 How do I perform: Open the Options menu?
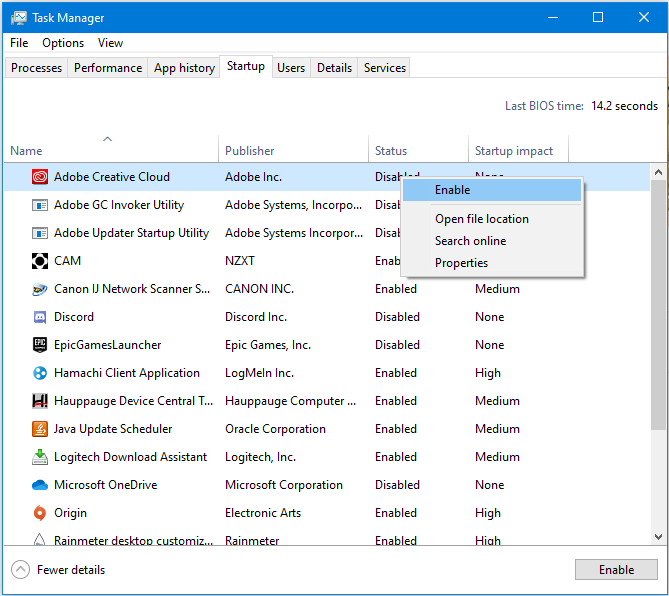pyautogui.click(x=63, y=43)
